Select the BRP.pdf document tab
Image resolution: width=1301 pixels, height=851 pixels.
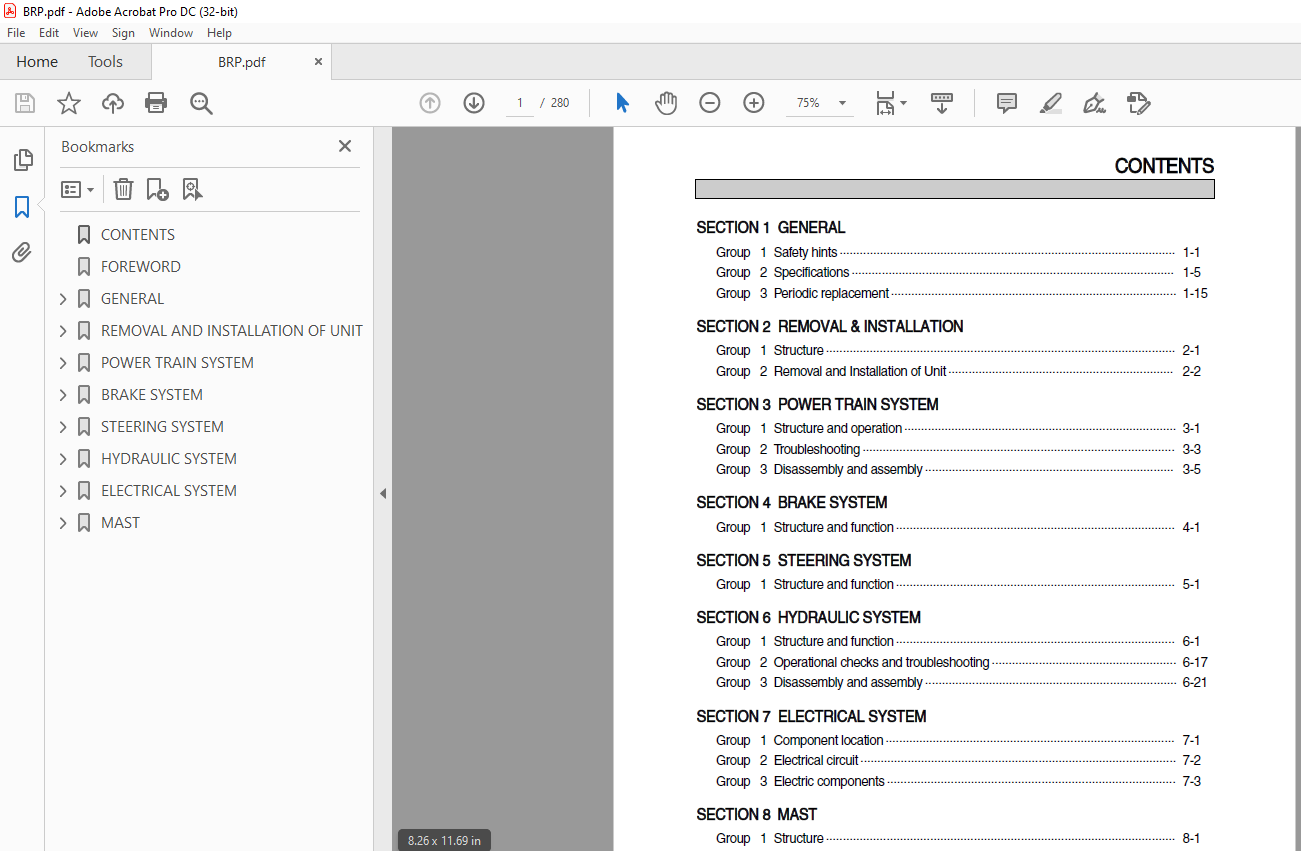coord(242,62)
